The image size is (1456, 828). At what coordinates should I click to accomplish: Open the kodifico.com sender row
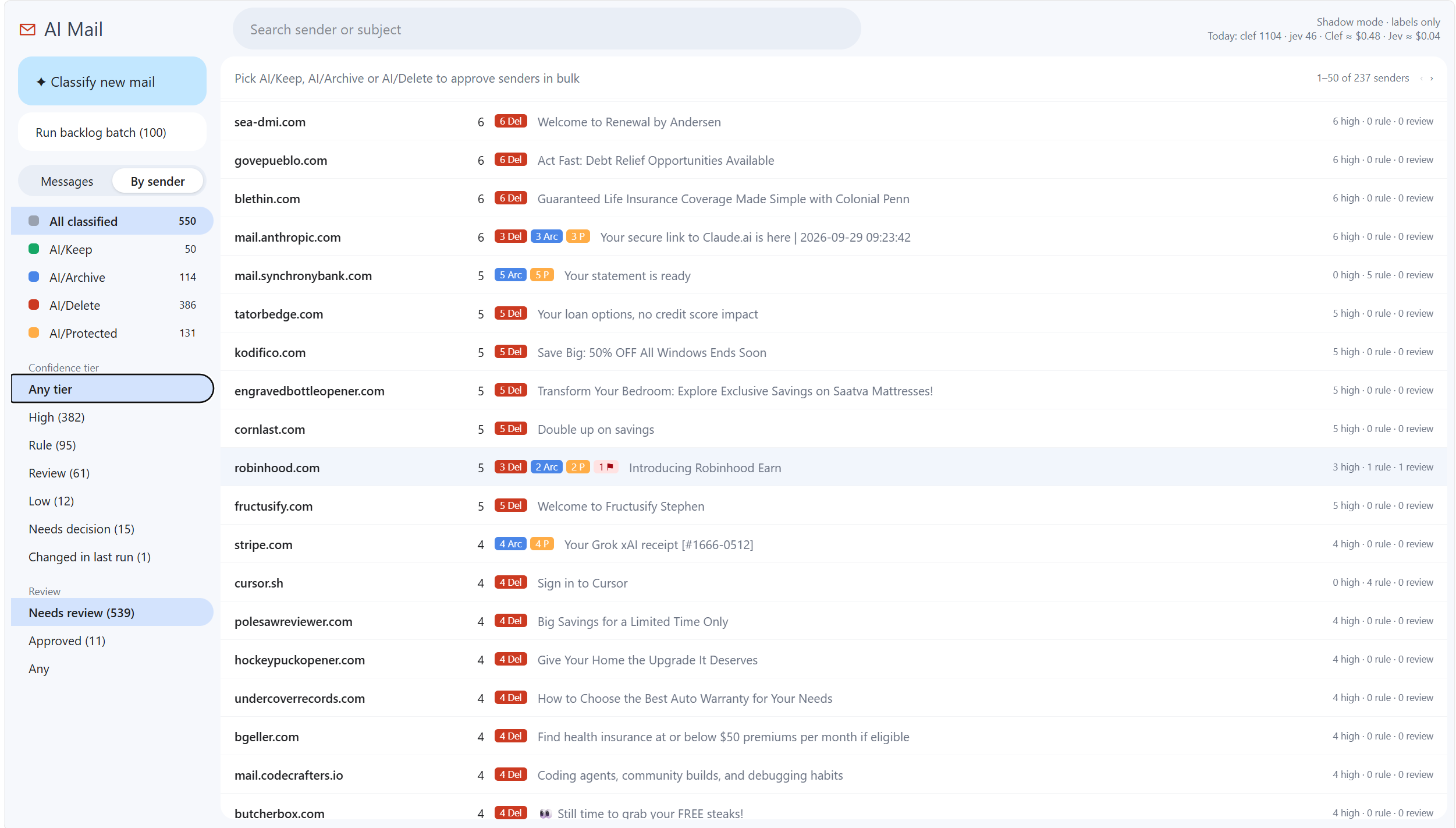(x=833, y=352)
